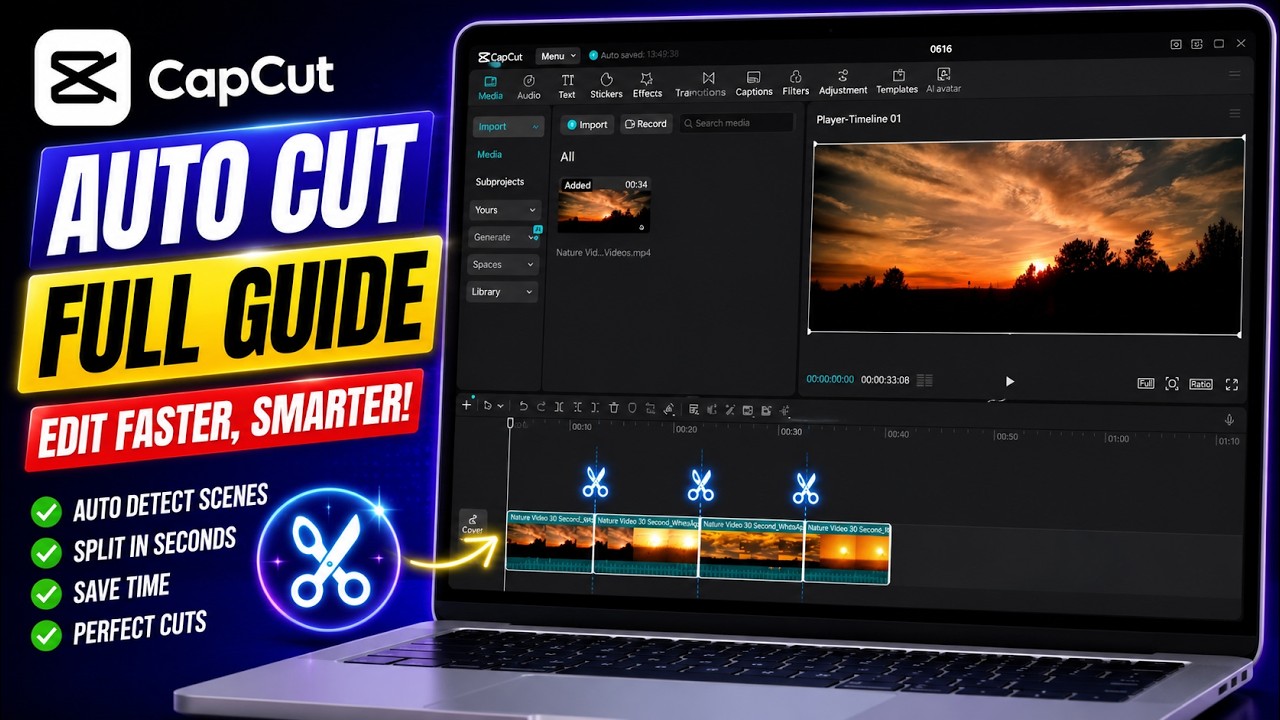Open the Player panel hamburger menu
This screenshot has height=720, width=1280.
click(x=1235, y=113)
